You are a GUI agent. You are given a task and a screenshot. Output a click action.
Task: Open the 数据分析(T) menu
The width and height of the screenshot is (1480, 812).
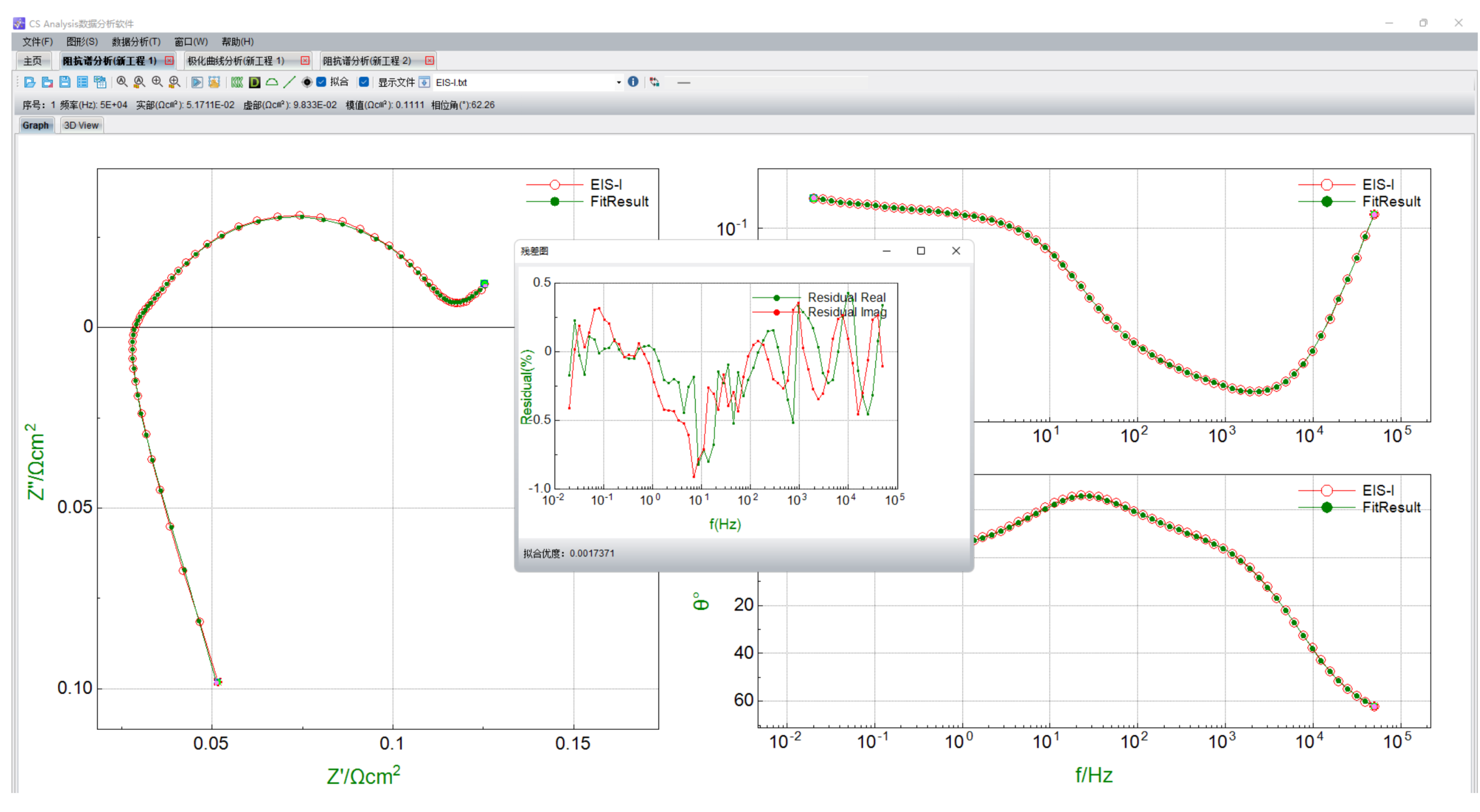(135, 42)
